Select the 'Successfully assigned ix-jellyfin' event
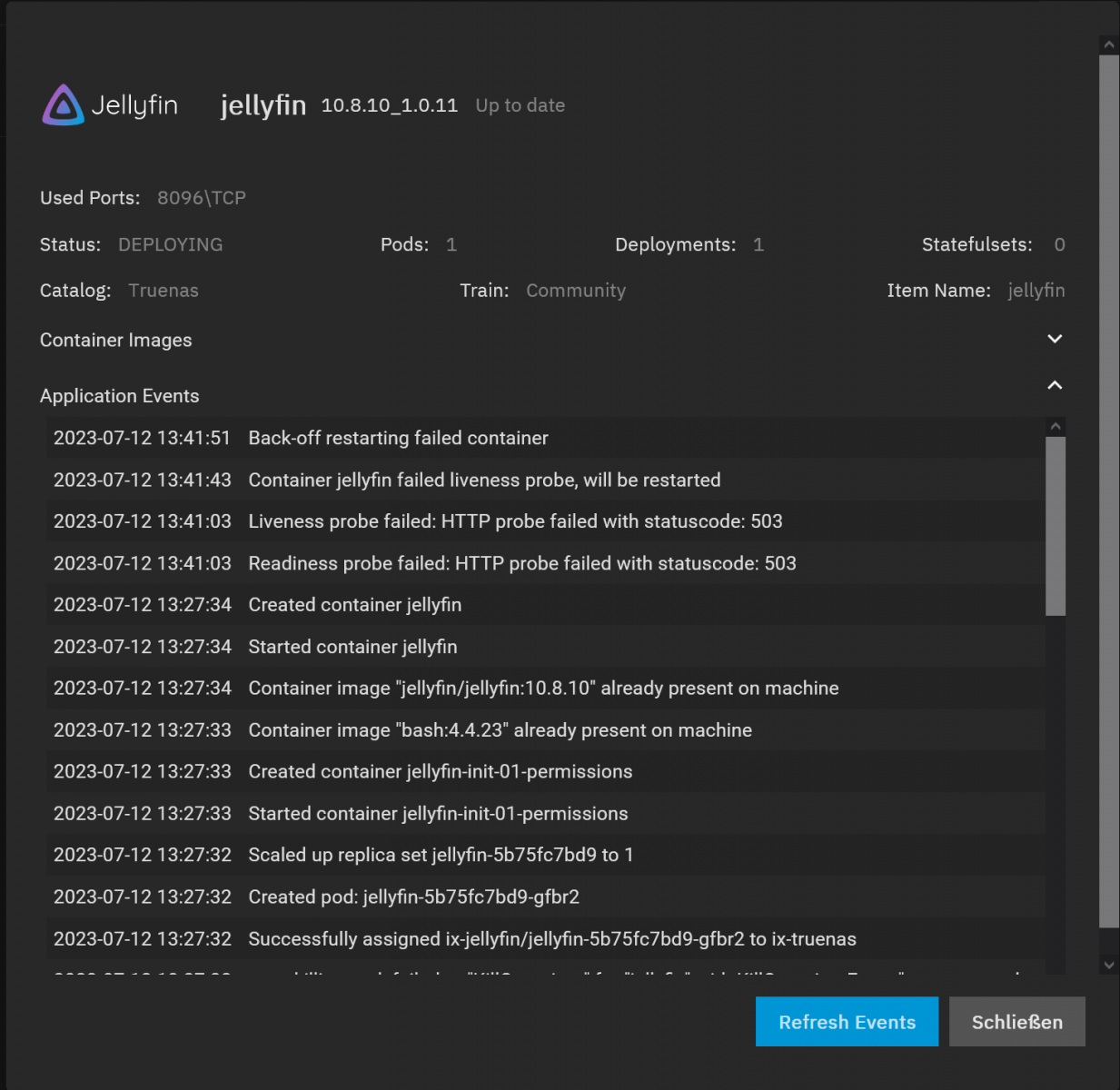Viewport: 1120px width, 1090px height. pyautogui.click(x=545, y=939)
